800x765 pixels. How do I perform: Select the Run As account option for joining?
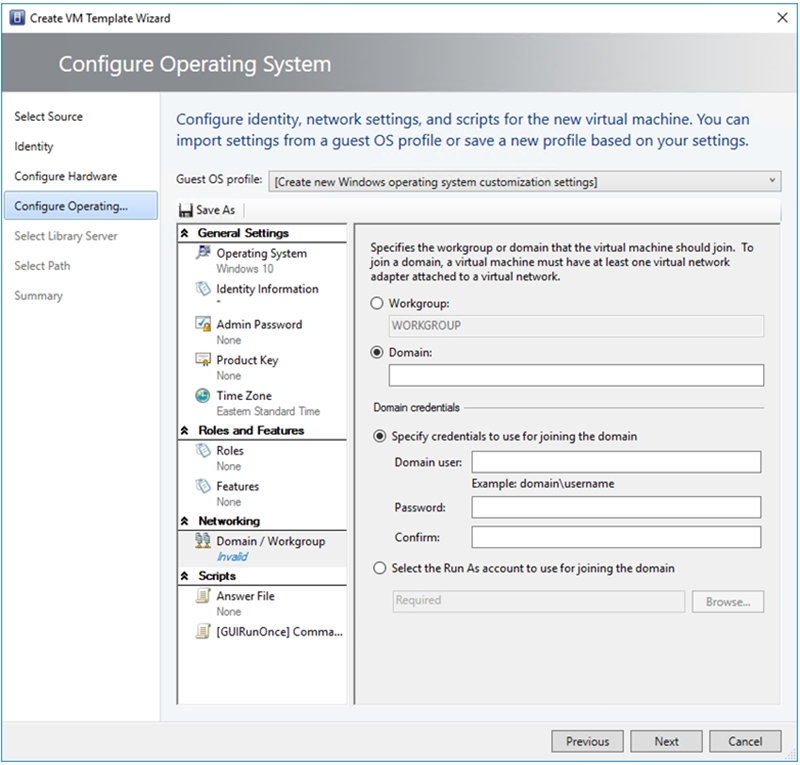click(380, 567)
